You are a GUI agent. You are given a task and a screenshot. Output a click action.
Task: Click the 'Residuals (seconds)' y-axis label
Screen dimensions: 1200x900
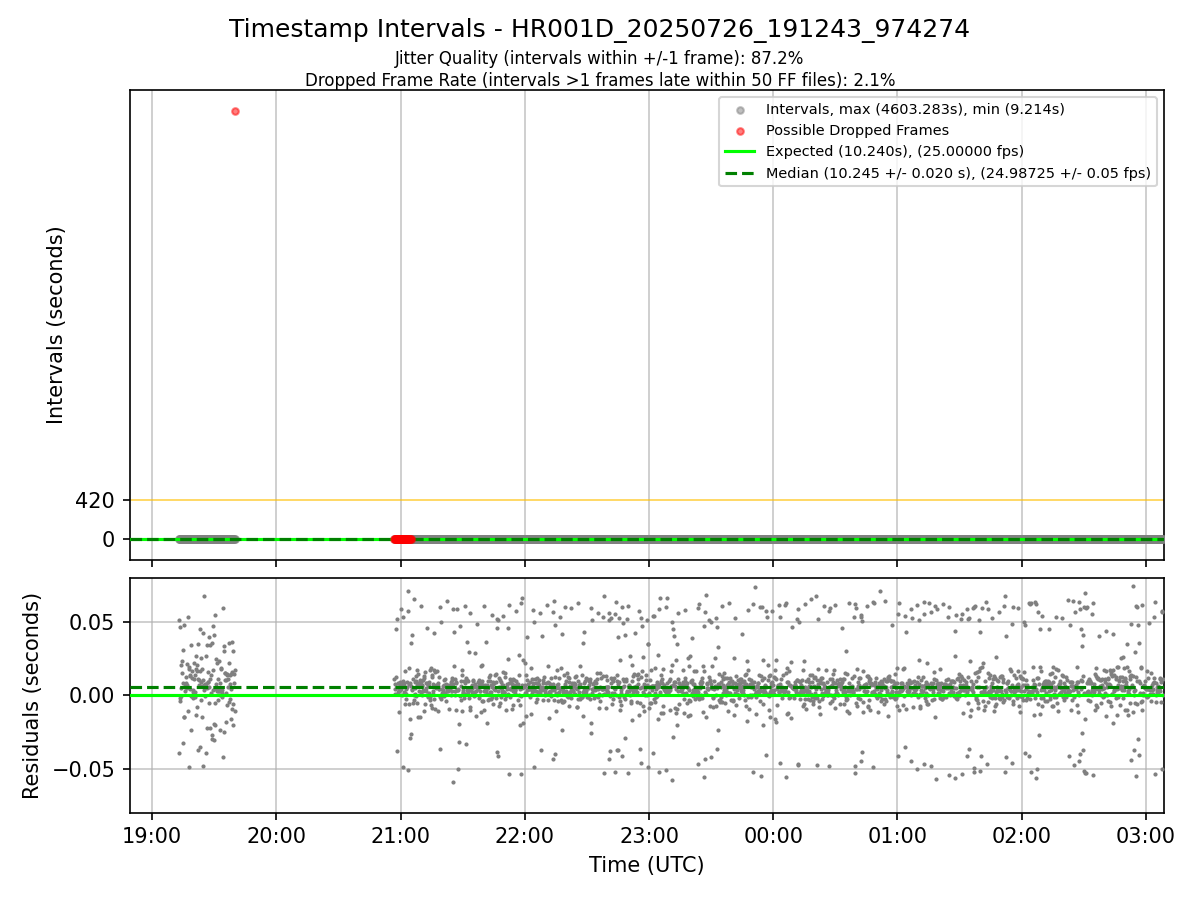[x=32, y=696]
